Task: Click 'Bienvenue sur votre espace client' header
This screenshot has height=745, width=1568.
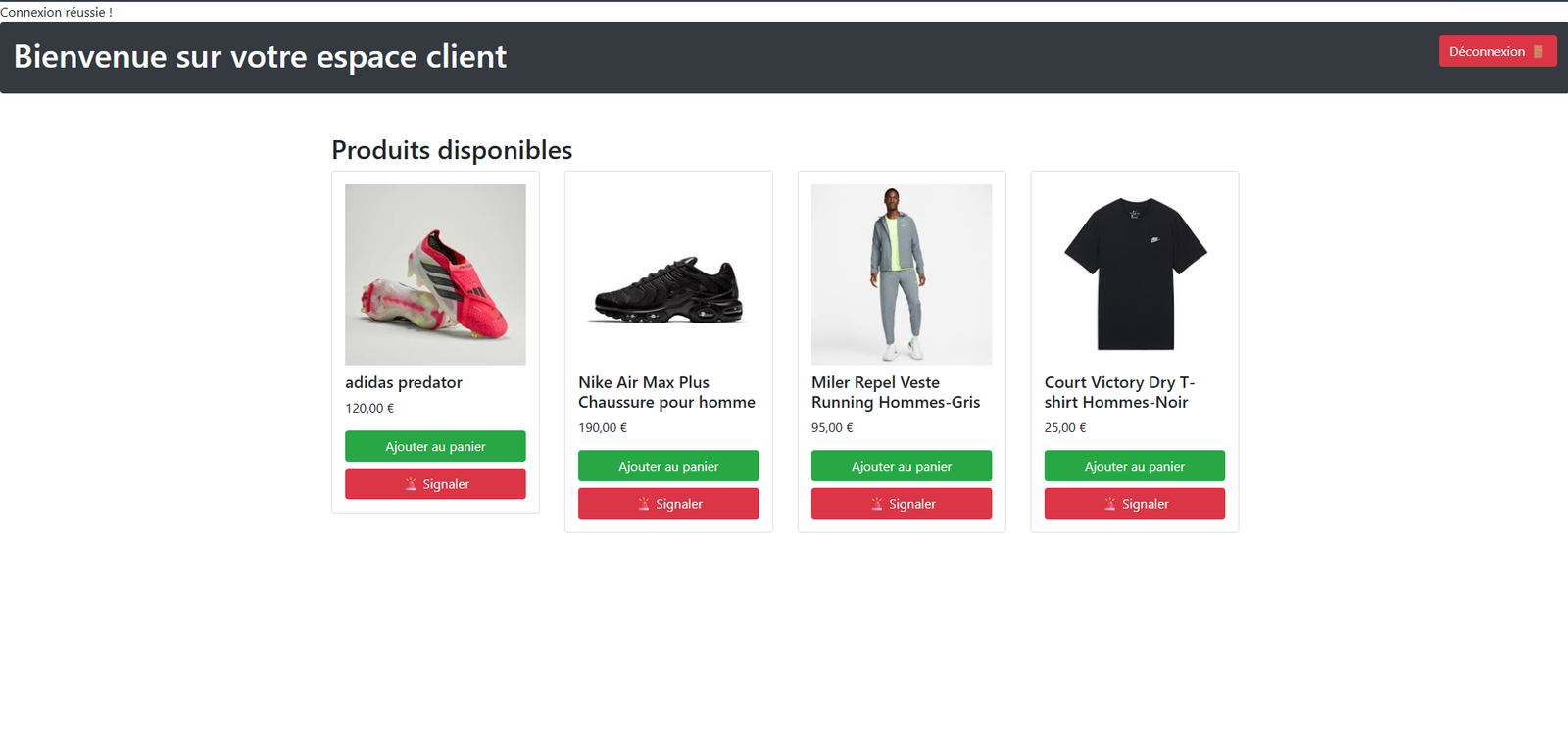Action: coord(260,57)
